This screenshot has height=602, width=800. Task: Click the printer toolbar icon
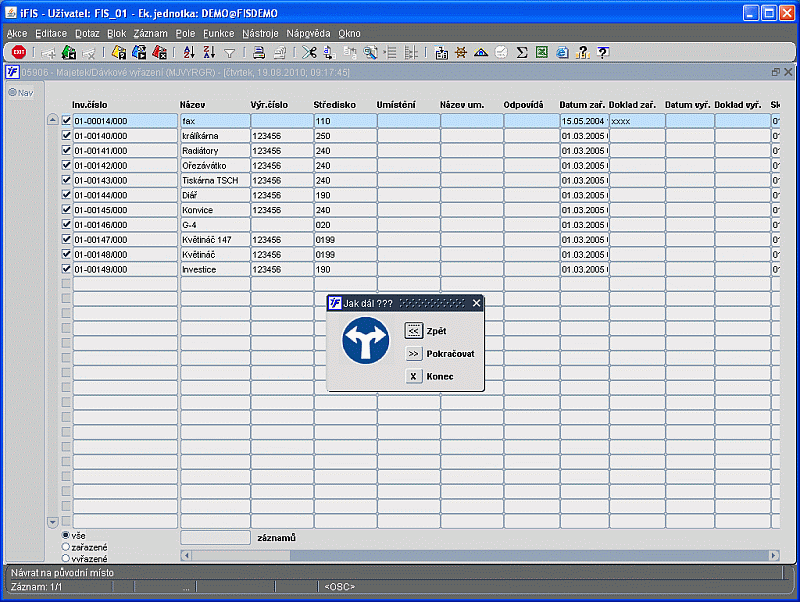pyautogui.click(x=259, y=52)
